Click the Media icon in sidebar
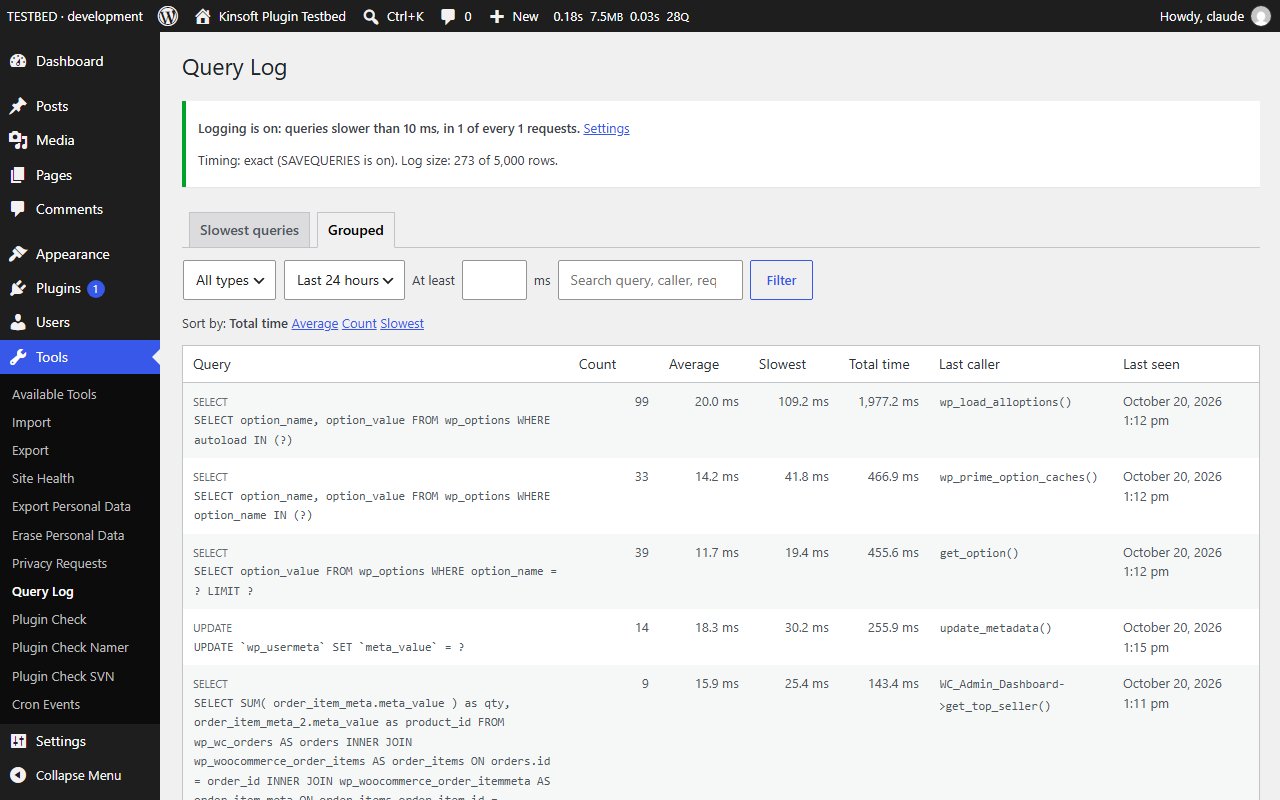1280x800 pixels. click(18, 140)
